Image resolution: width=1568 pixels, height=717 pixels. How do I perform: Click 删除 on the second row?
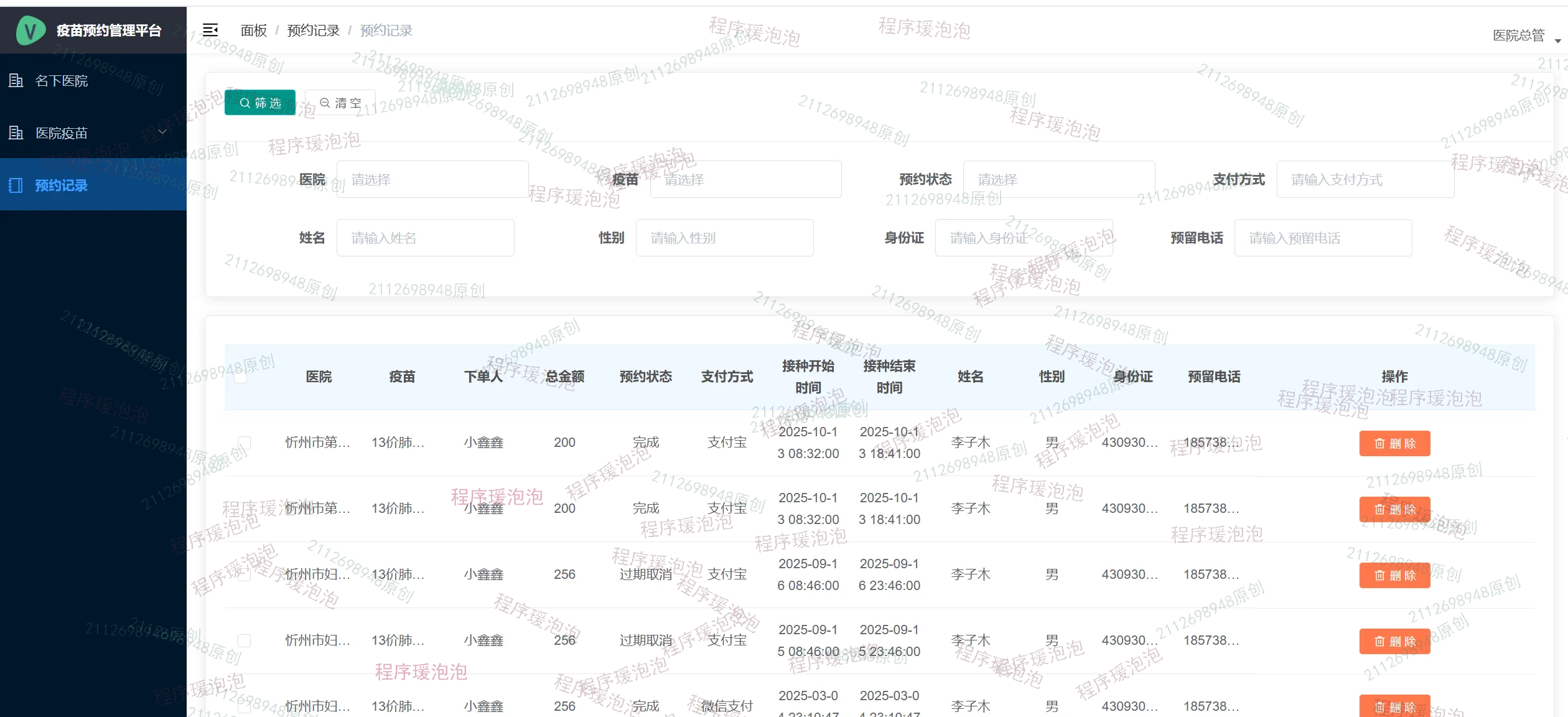coord(1394,510)
